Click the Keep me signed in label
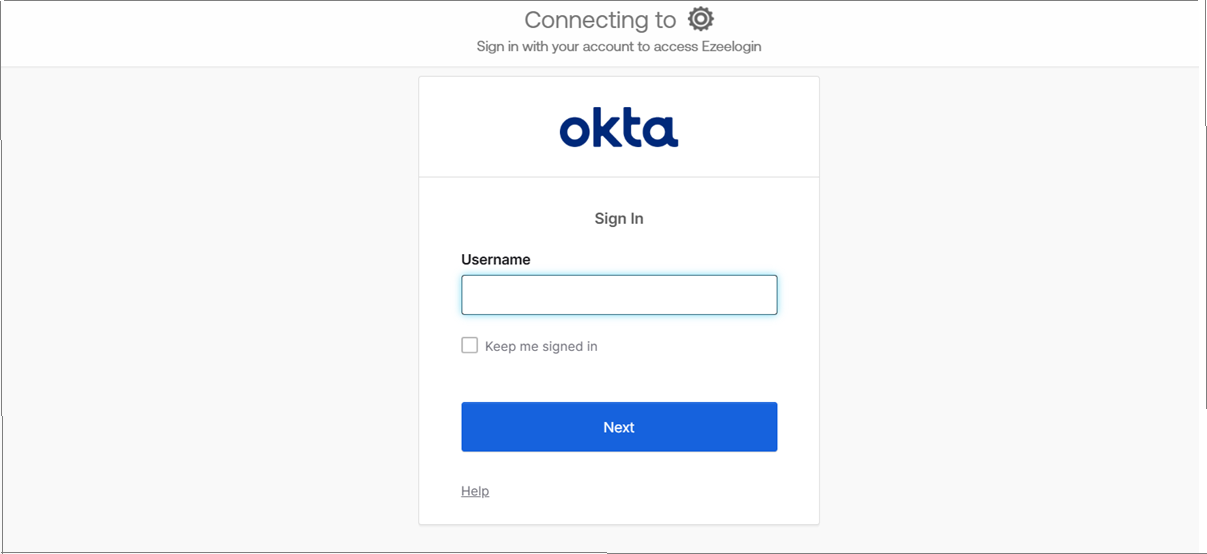Image resolution: width=1207 pixels, height=554 pixels. click(x=541, y=346)
